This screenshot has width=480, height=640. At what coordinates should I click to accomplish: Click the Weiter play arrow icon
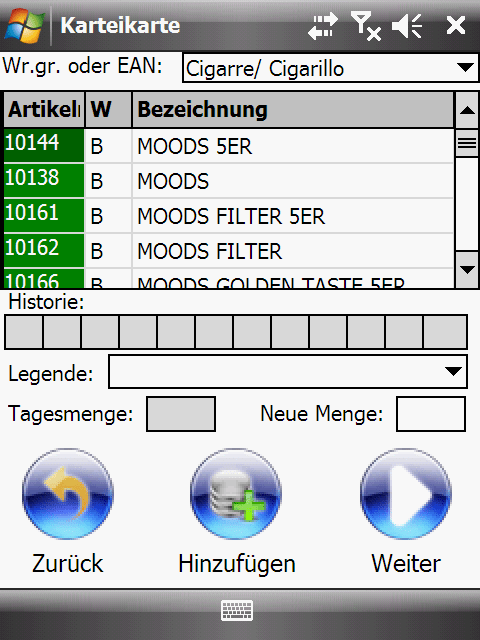point(406,494)
